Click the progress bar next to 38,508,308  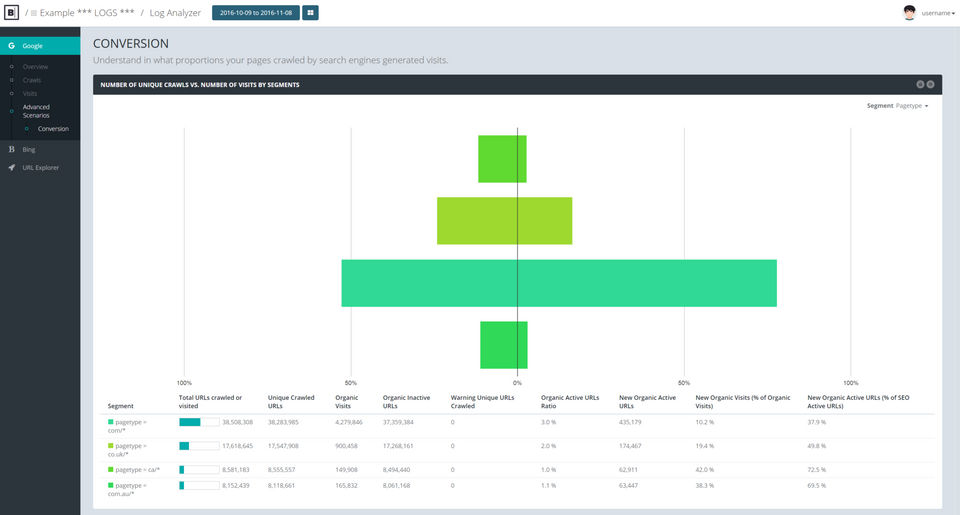(199, 422)
